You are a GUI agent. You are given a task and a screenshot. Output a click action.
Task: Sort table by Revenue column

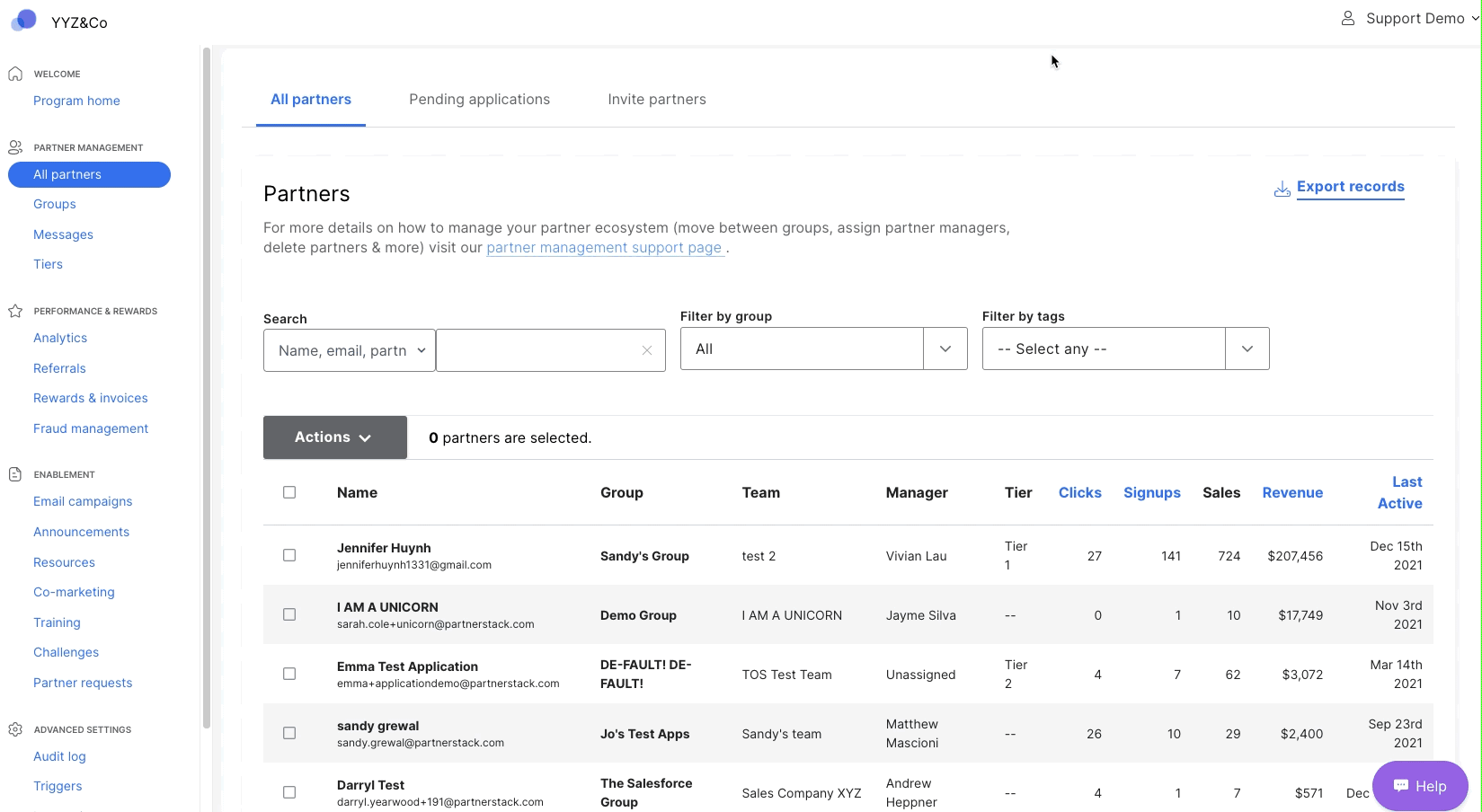[1292, 492]
